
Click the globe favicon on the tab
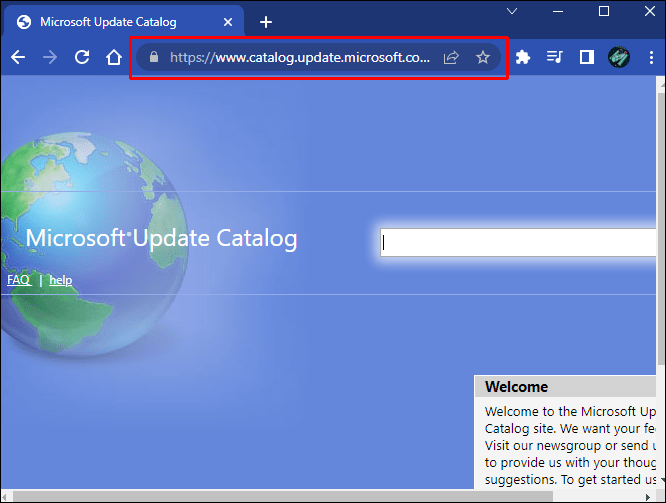pyautogui.click(x=24, y=22)
